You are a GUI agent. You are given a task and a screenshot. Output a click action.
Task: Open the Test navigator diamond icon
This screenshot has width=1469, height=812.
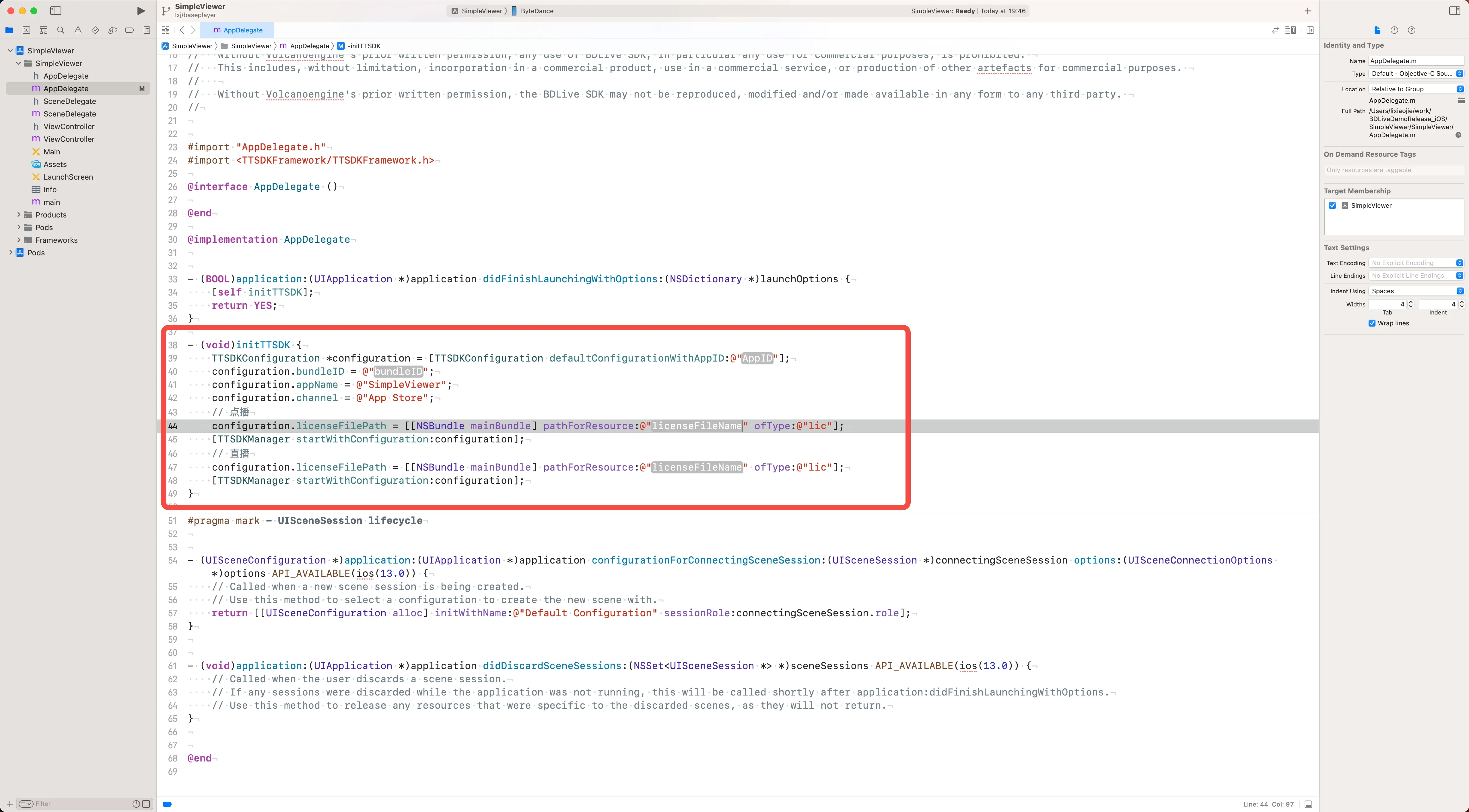pyautogui.click(x=95, y=30)
